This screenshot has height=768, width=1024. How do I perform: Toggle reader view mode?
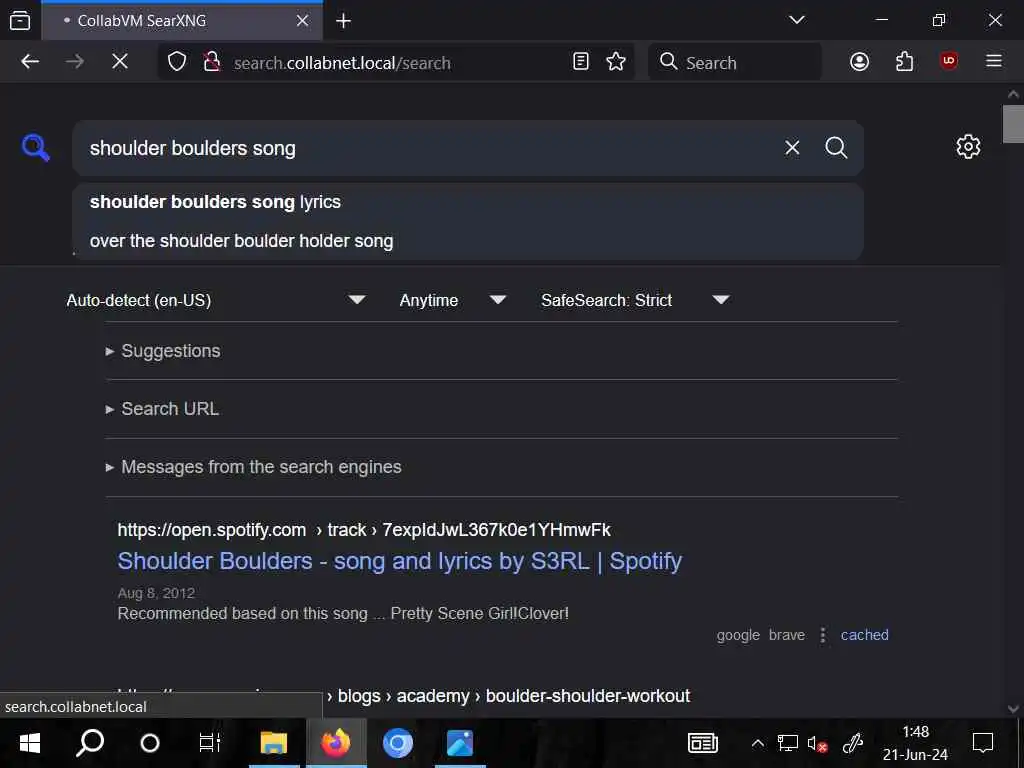pyautogui.click(x=581, y=61)
